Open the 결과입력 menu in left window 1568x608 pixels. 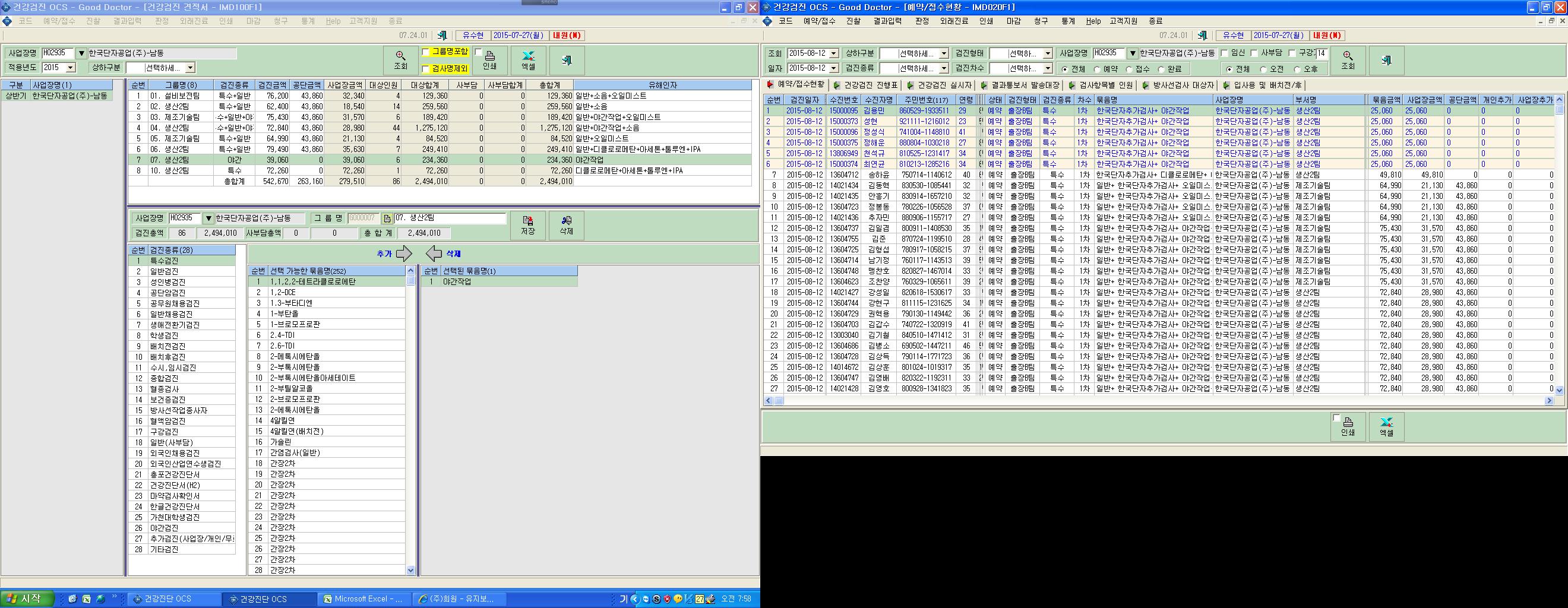127,21
